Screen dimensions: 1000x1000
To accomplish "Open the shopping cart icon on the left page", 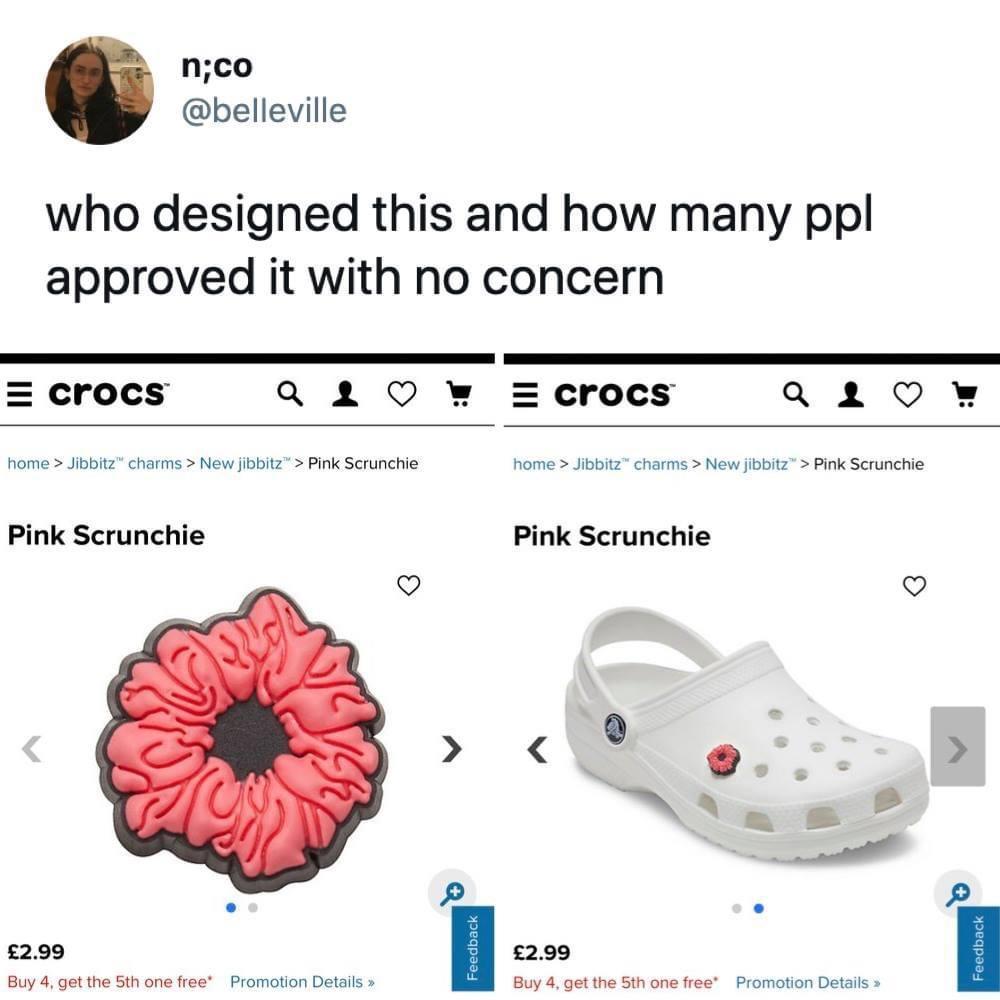I will [x=459, y=394].
